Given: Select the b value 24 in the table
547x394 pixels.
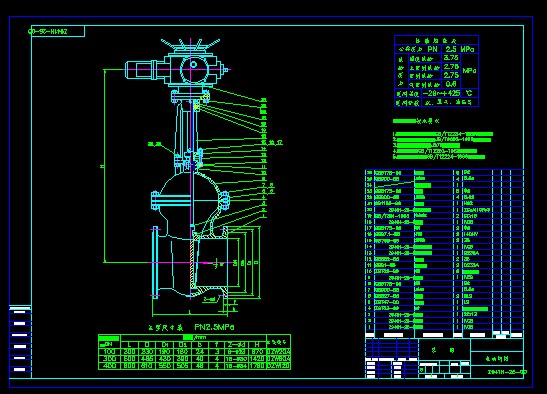Looking at the screenshot, I should [200, 351].
